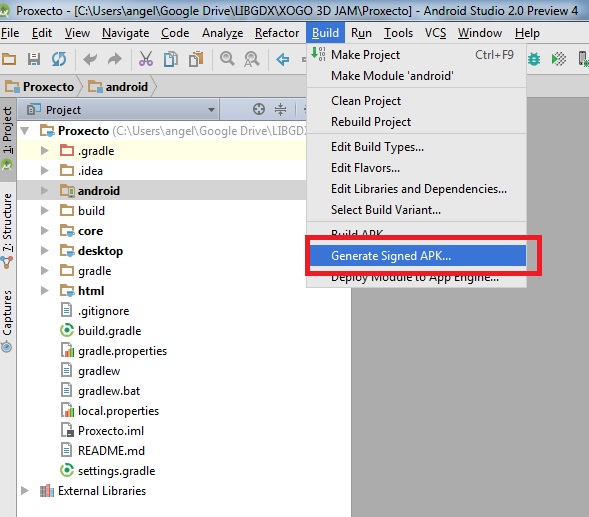This screenshot has width=589, height=517.
Task: Click Generate Signed APK... entry
Action: [x=417, y=256]
